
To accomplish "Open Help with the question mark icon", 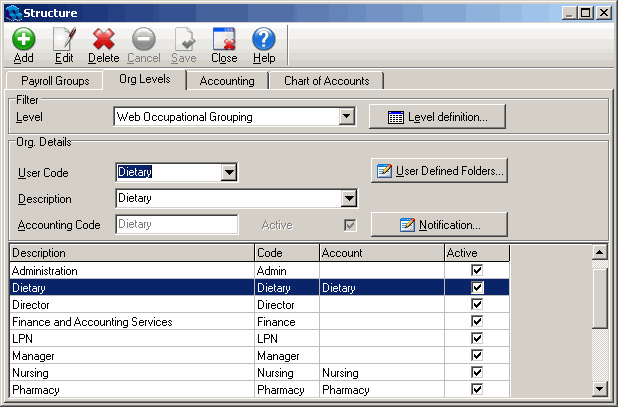I will (x=263, y=40).
